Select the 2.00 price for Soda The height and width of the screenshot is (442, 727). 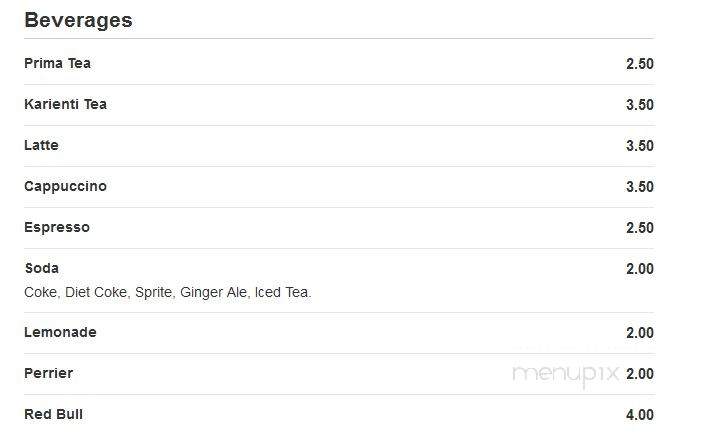[x=640, y=269]
